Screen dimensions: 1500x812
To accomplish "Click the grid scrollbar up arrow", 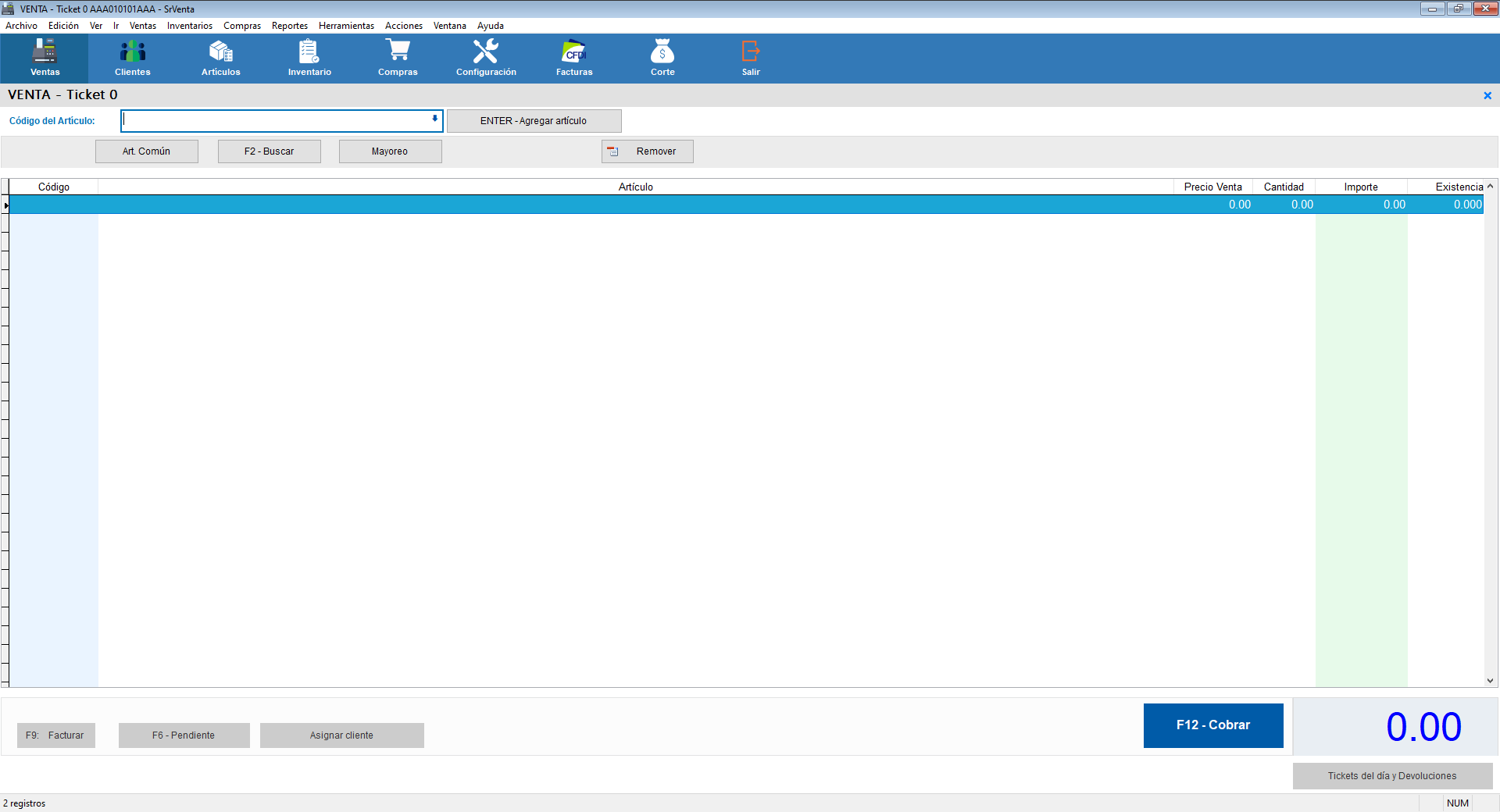I will point(1491,187).
